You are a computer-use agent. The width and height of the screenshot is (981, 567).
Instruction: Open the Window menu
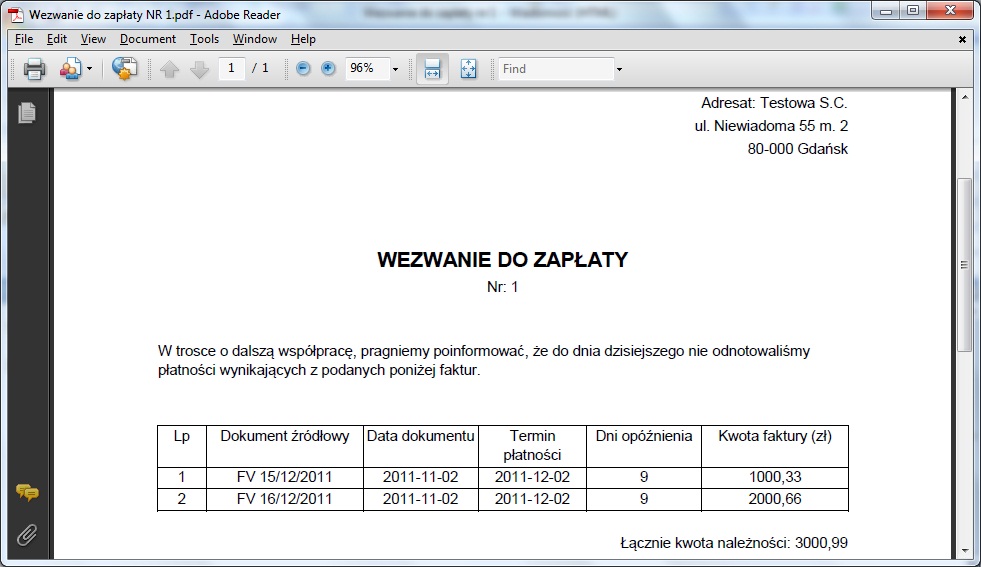pyautogui.click(x=255, y=39)
